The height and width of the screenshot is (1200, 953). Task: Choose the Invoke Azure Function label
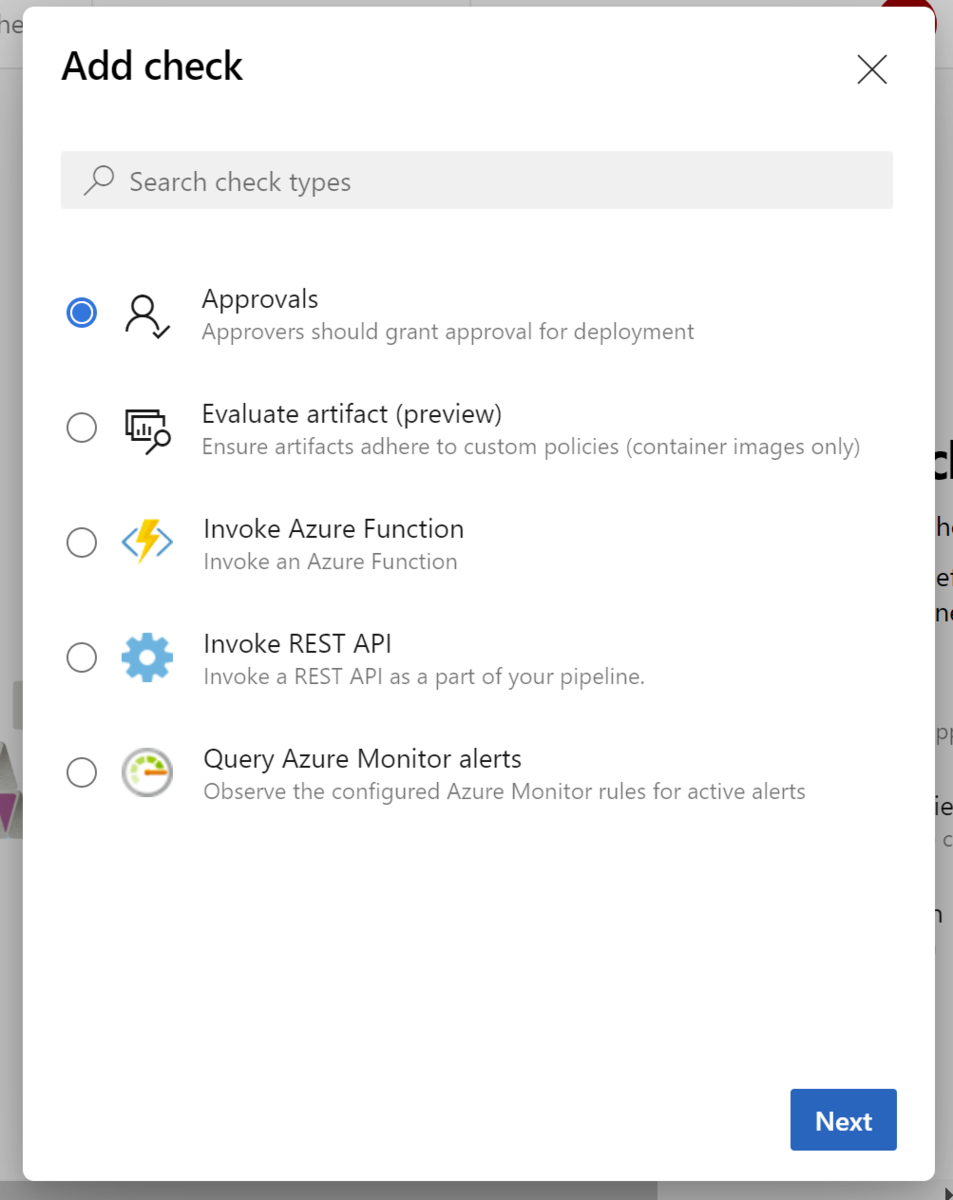(333, 529)
